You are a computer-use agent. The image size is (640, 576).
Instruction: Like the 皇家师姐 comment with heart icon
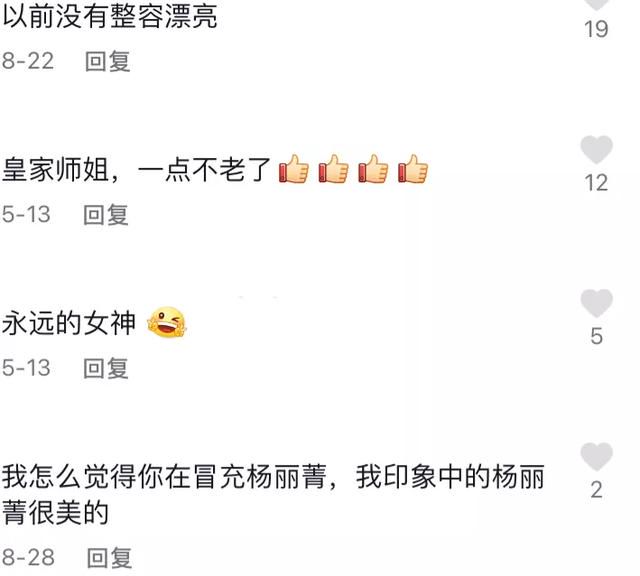[596, 150]
